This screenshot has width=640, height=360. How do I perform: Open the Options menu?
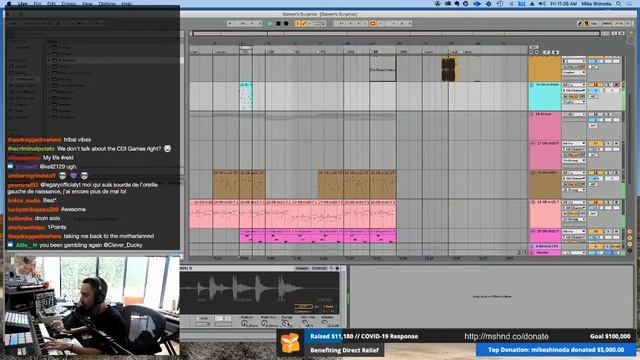[107, 4]
